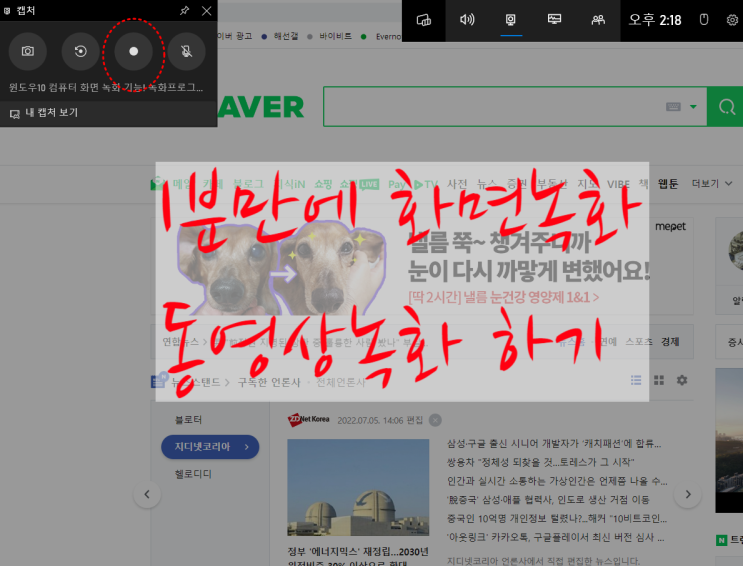Open the 사전 menu item
The height and width of the screenshot is (566, 743).
click(x=457, y=184)
